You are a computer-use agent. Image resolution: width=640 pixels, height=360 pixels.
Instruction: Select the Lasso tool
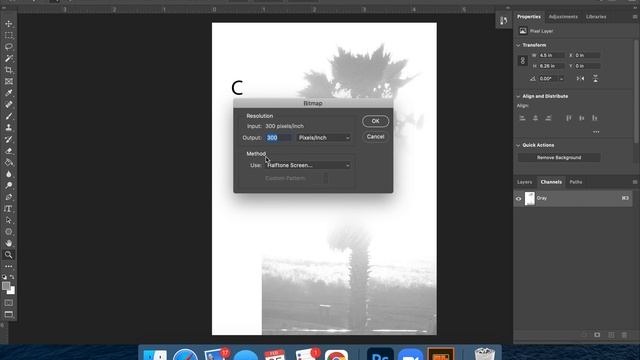pos(9,47)
